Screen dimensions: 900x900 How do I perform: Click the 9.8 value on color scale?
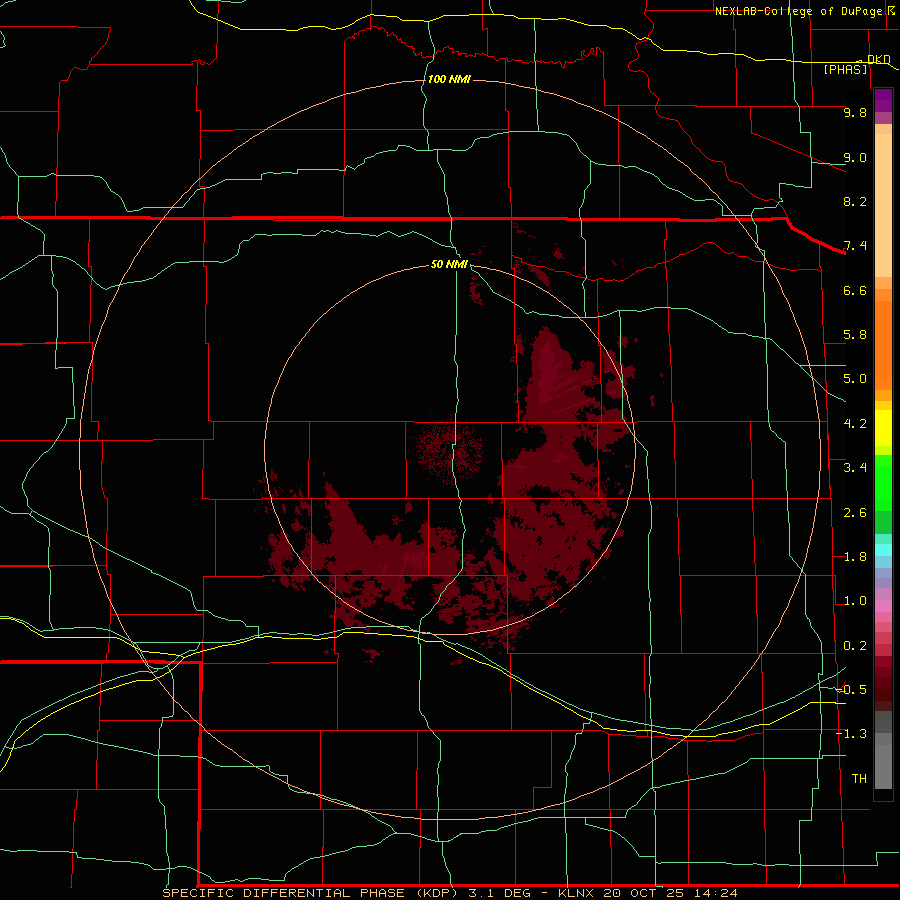855,112
